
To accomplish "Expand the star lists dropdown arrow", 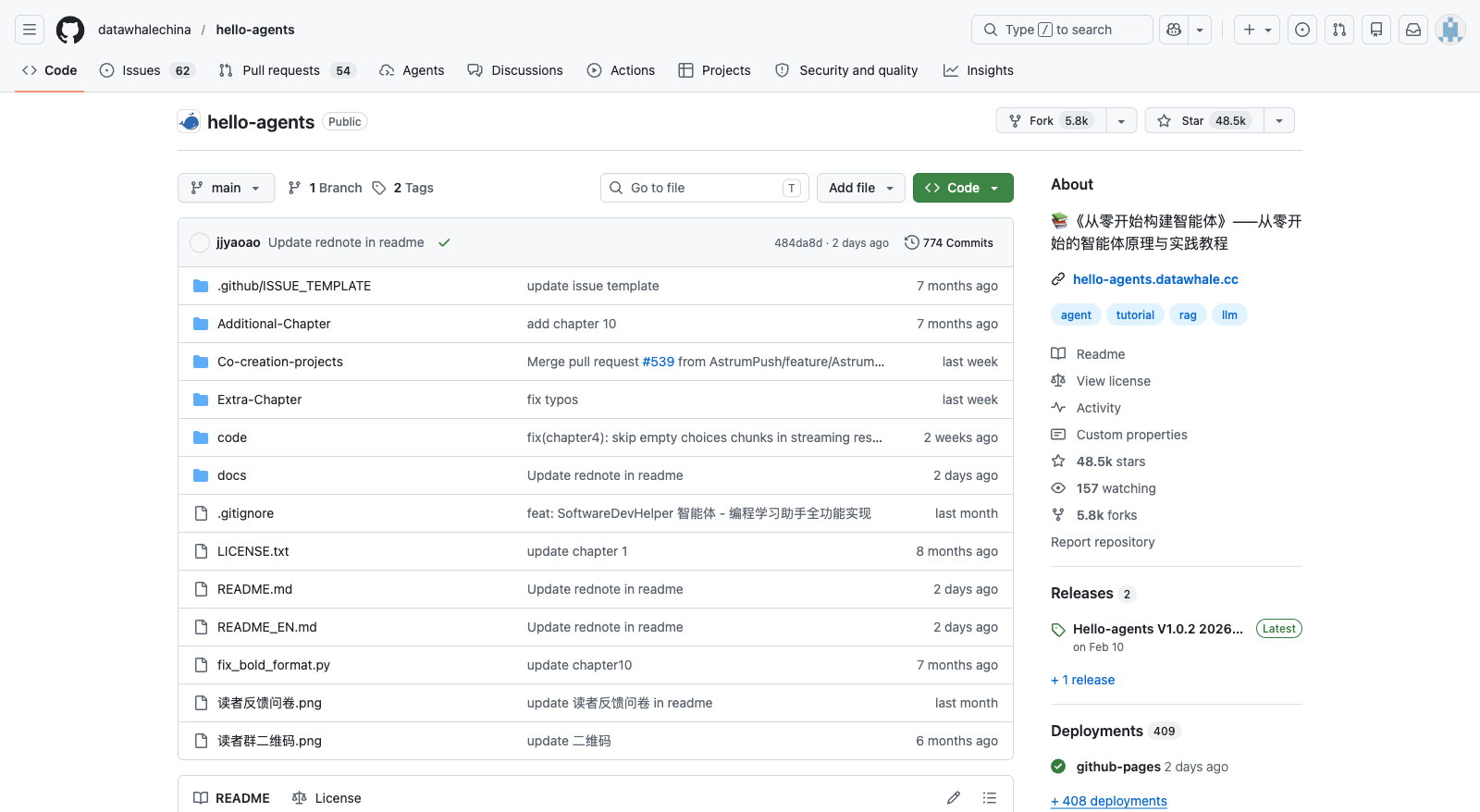I will (x=1279, y=121).
